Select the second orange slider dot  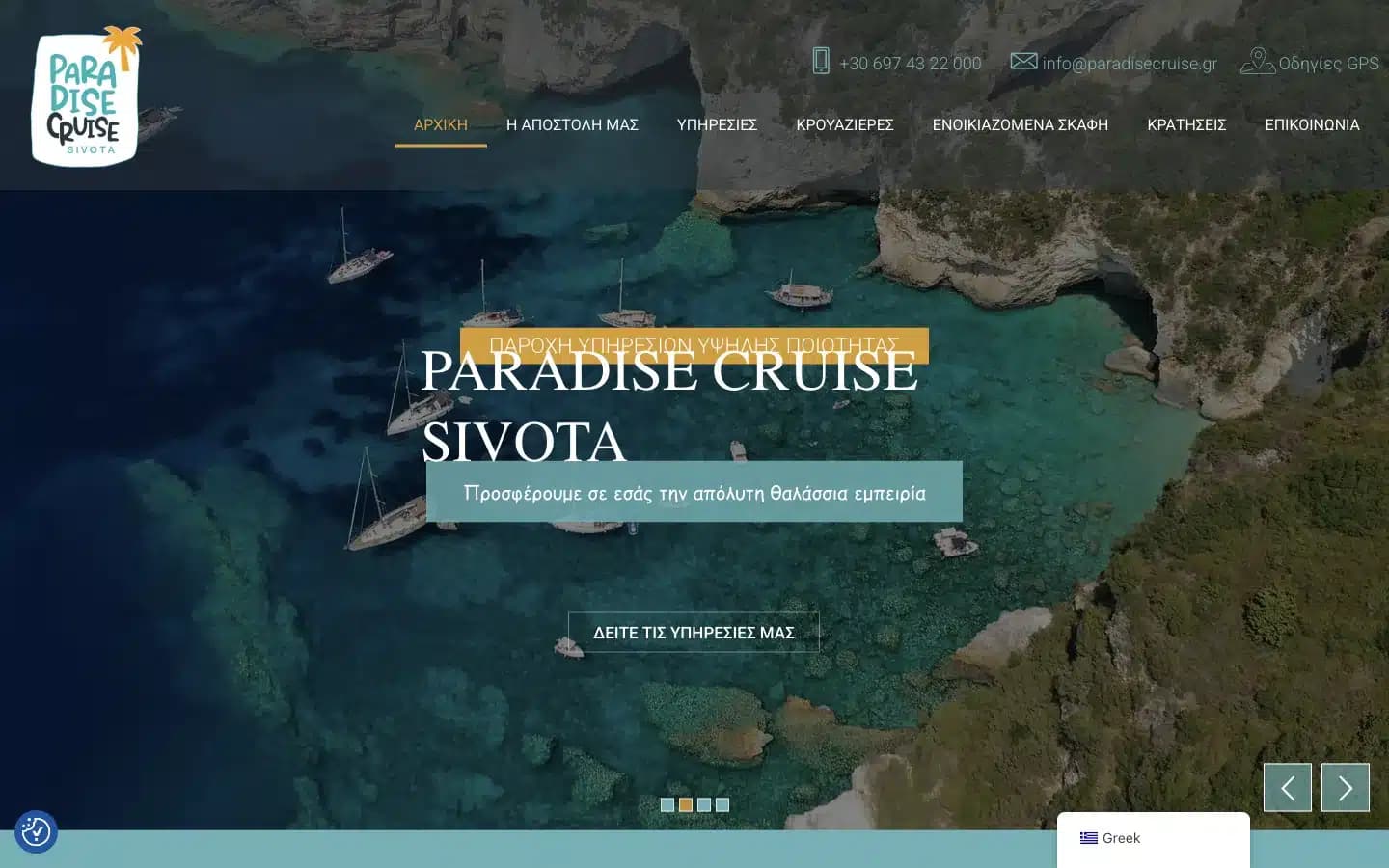coord(686,804)
